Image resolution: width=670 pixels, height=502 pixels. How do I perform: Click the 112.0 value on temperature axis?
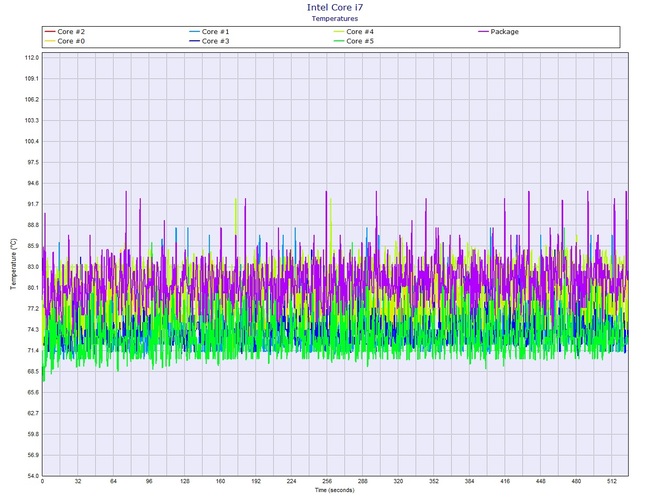[32, 57]
